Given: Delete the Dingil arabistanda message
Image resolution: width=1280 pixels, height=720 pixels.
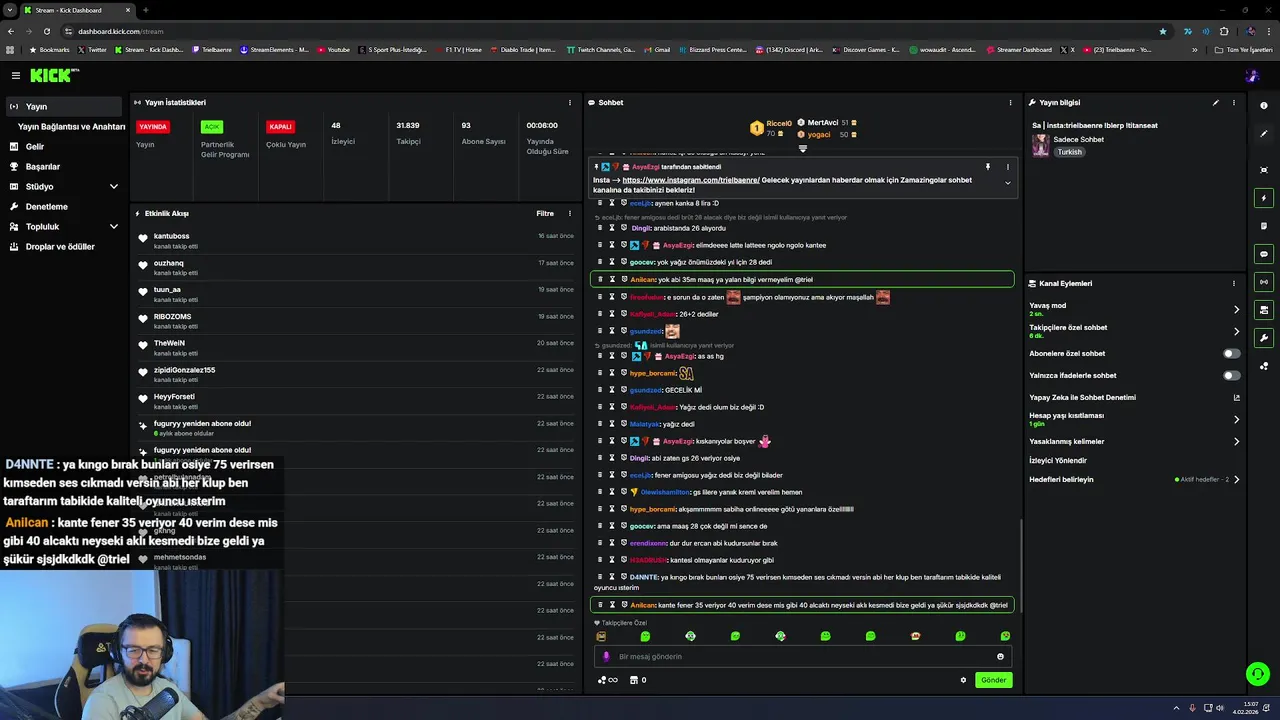Looking at the screenshot, I should point(599,228).
